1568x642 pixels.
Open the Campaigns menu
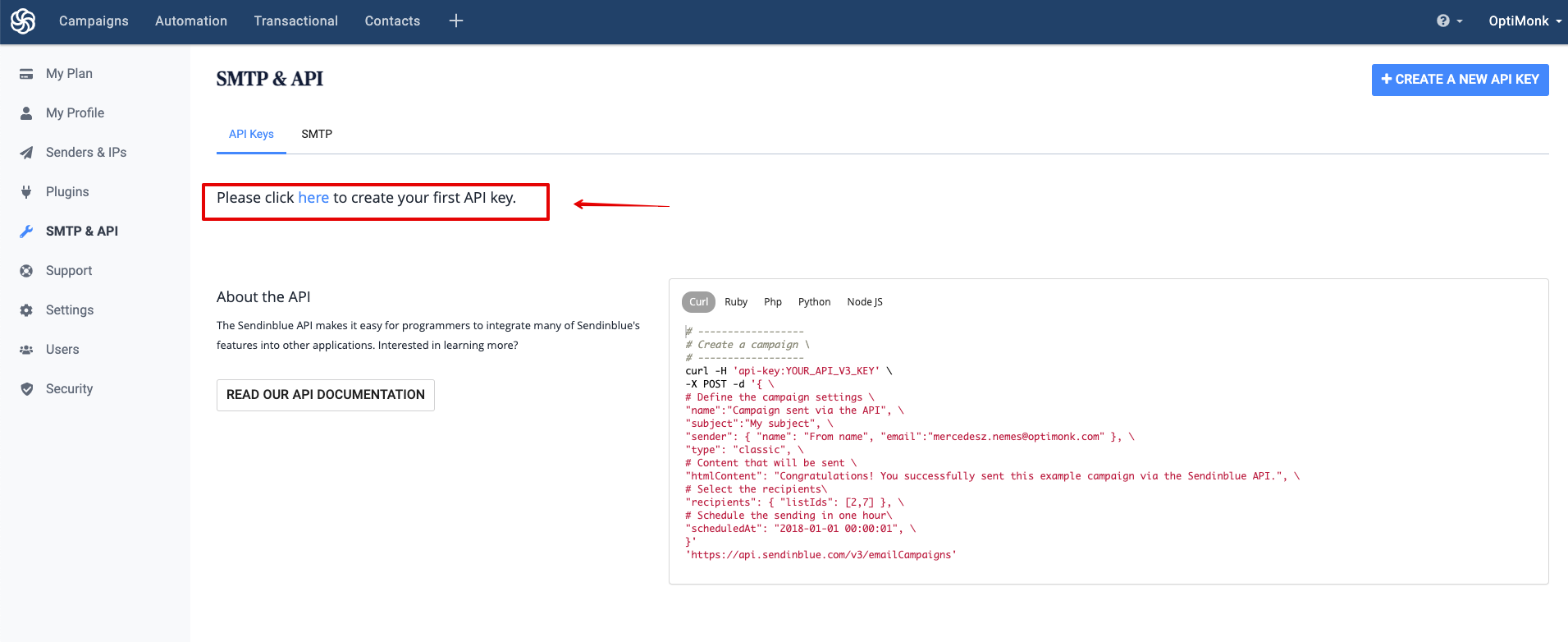pos(94,21)
